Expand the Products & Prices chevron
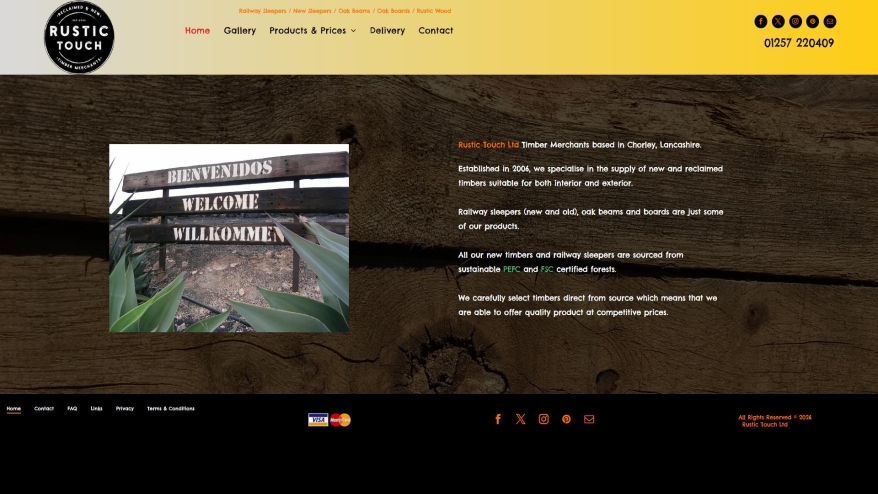Viewport: 878px width, 494px height. (x=353, y=31)
